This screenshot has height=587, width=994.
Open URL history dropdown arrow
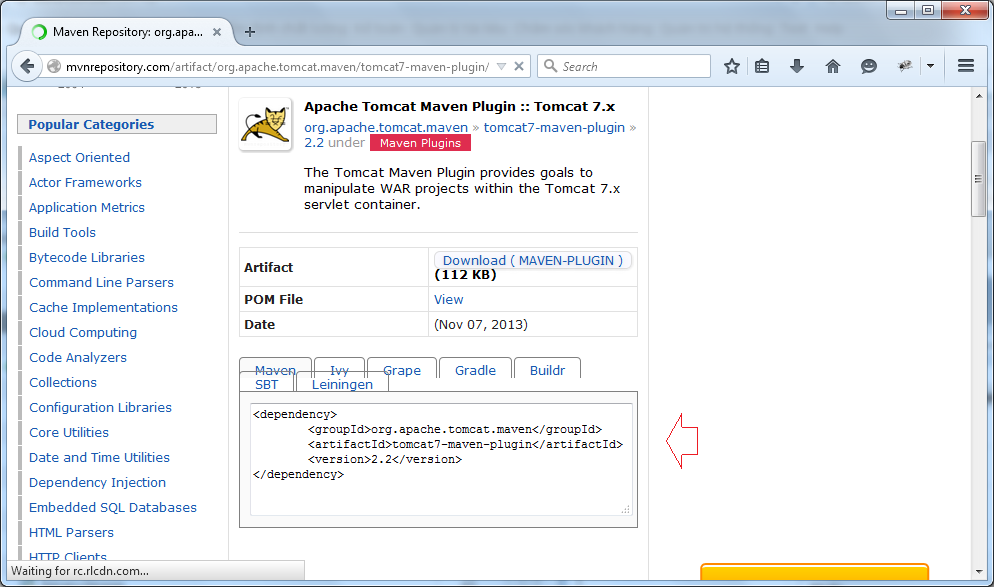(x=501, y=67)
